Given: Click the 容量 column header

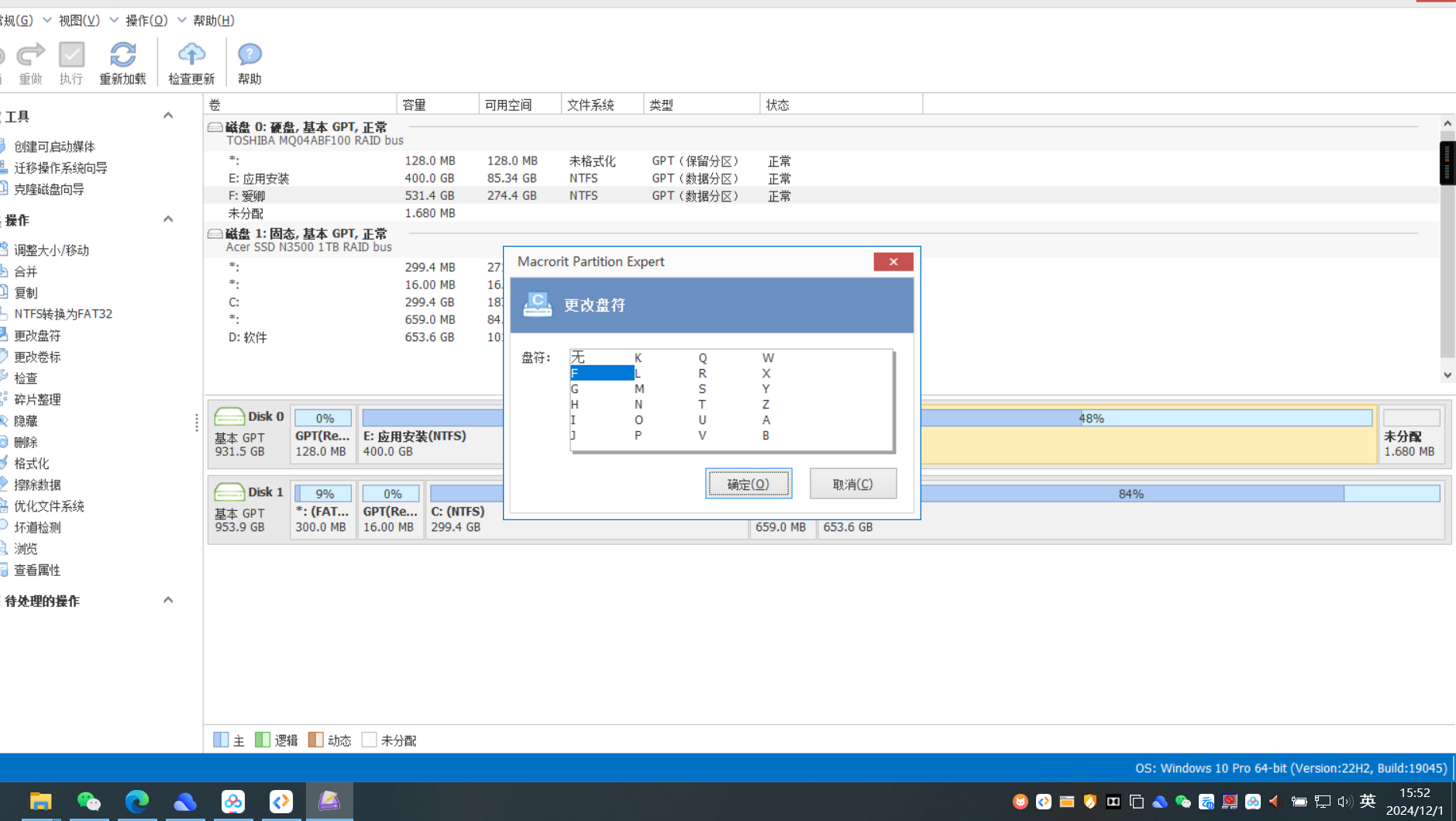Looking at the screenshot, I should 438,105.
